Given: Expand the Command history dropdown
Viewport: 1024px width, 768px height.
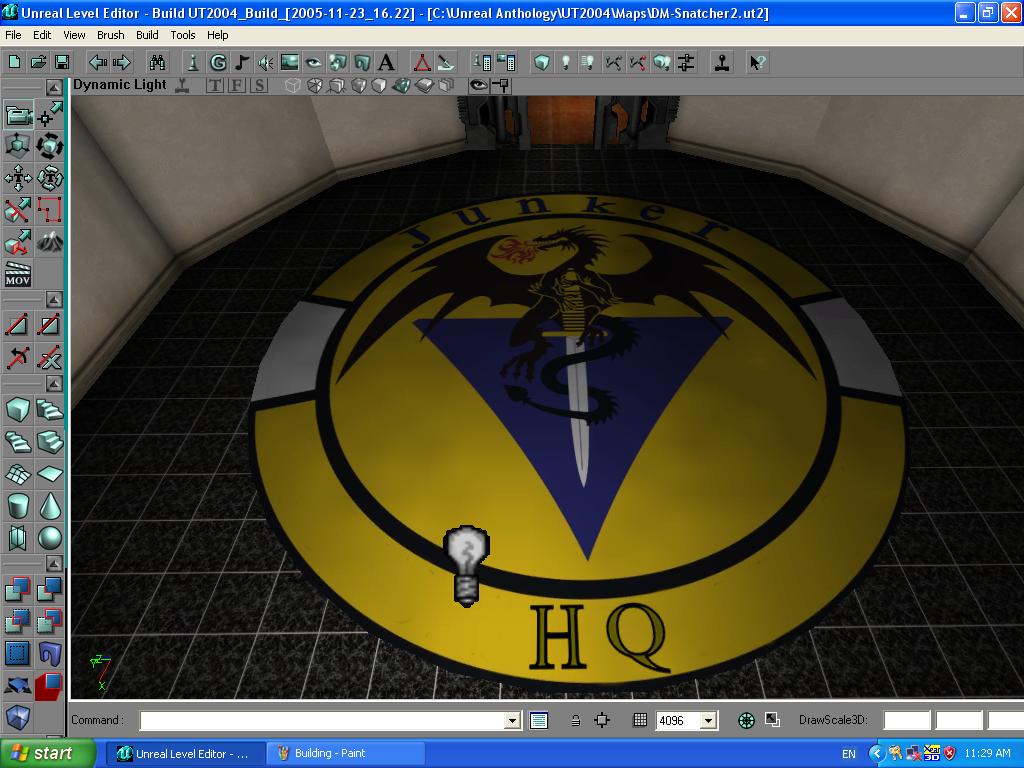Looking at the screenshot, I should pos(512,720).
